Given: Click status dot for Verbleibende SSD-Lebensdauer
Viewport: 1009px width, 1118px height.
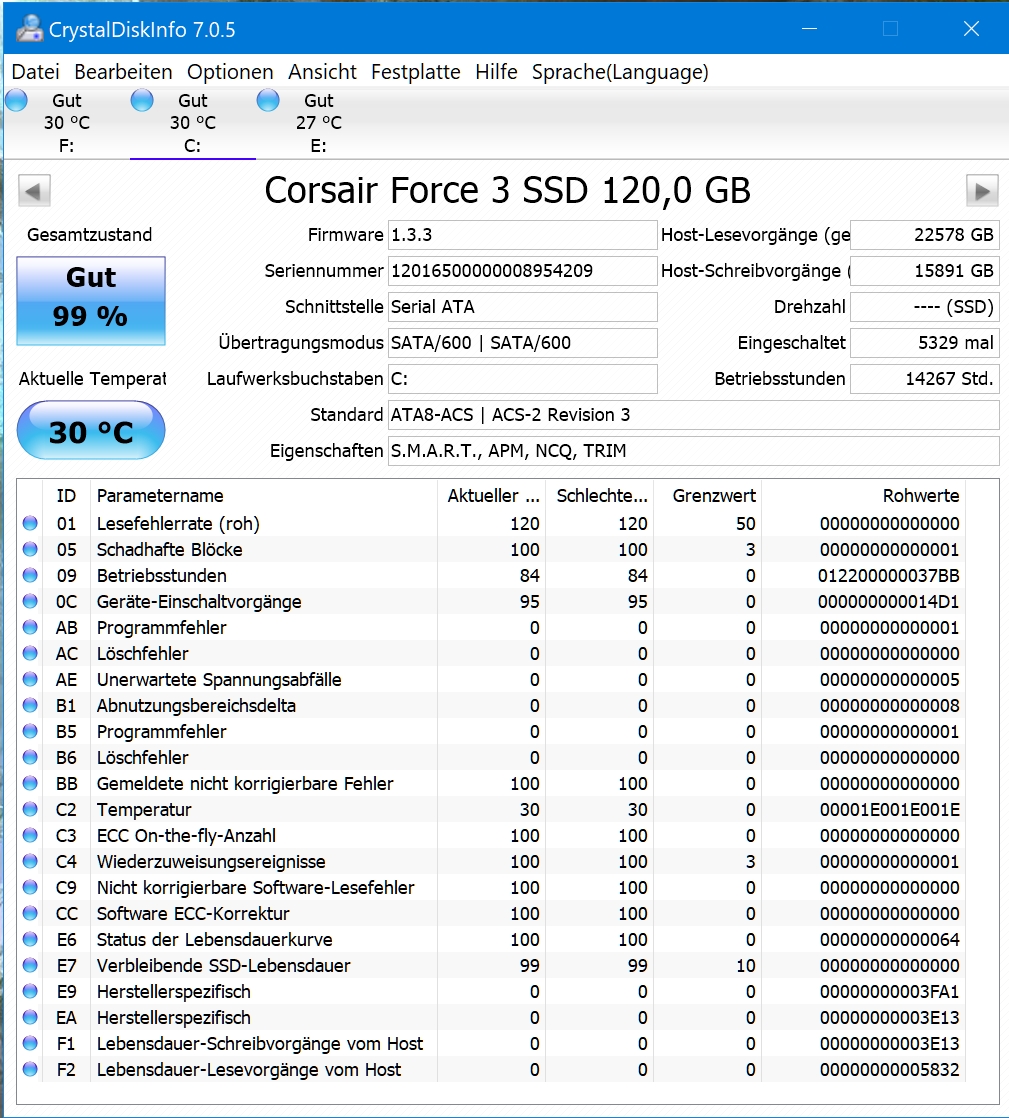Looking at the screenshot, I should click(30, 965).
